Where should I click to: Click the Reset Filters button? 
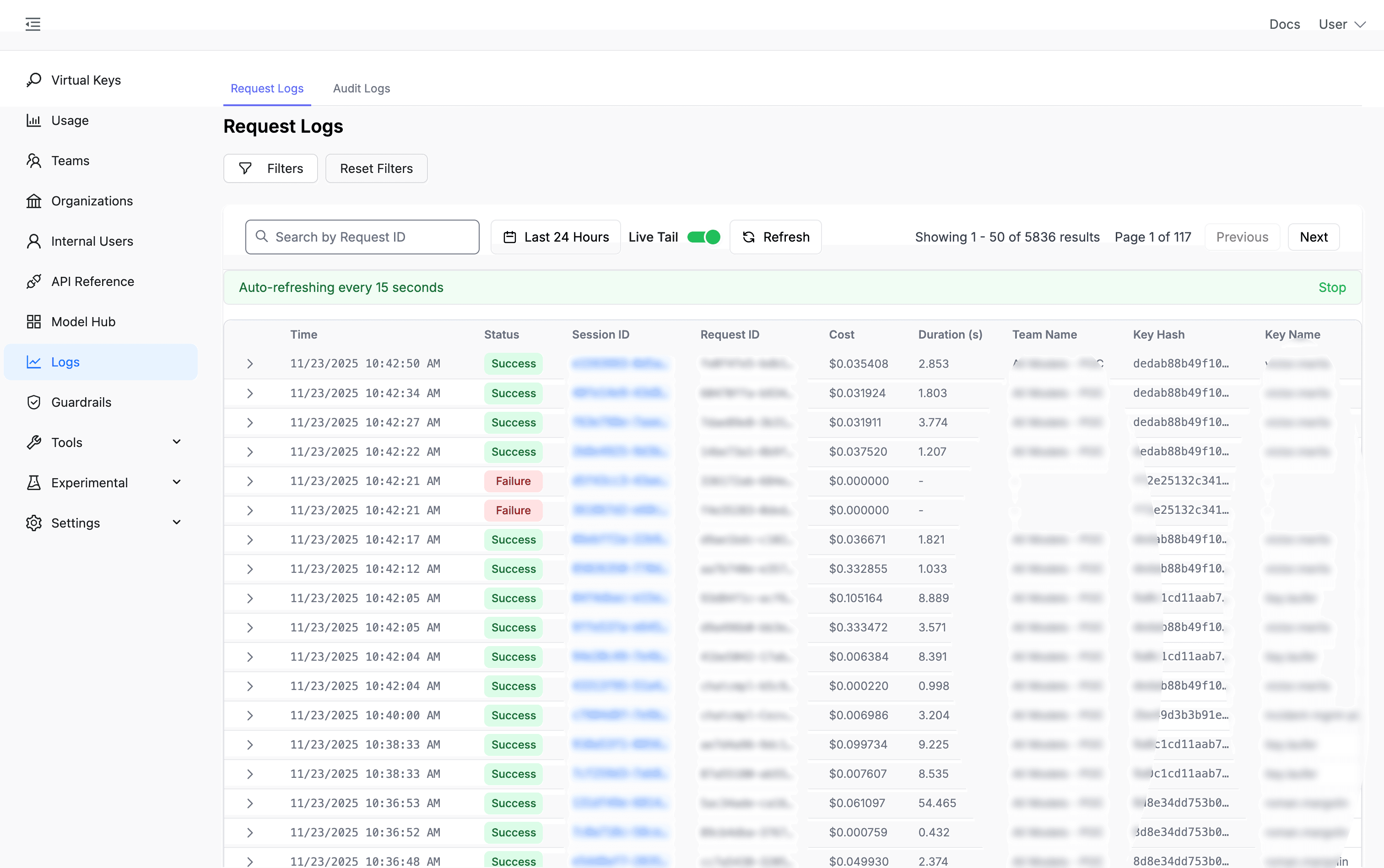click(376, 168)
